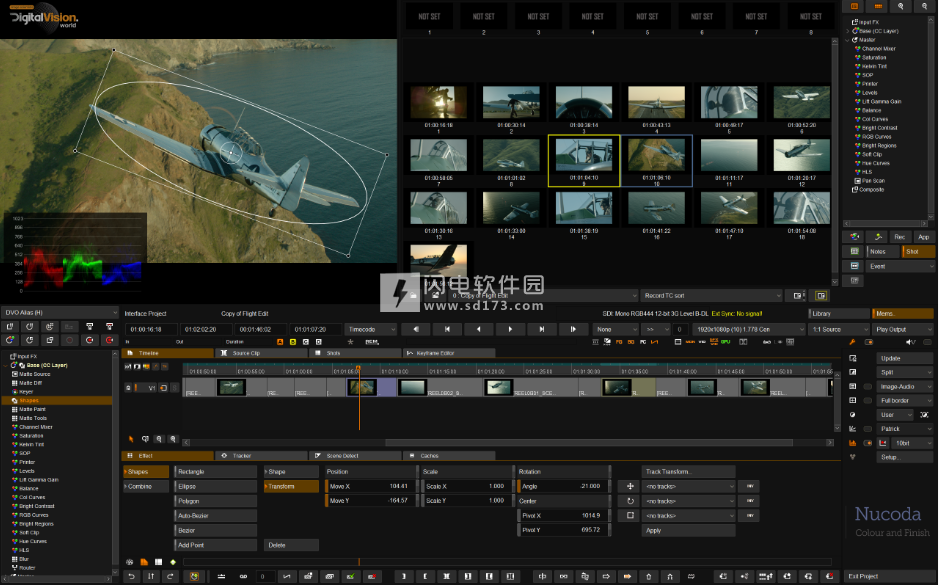Click the timeline horizontal scrollbar
Screen dimensions: 939x585
589,442
